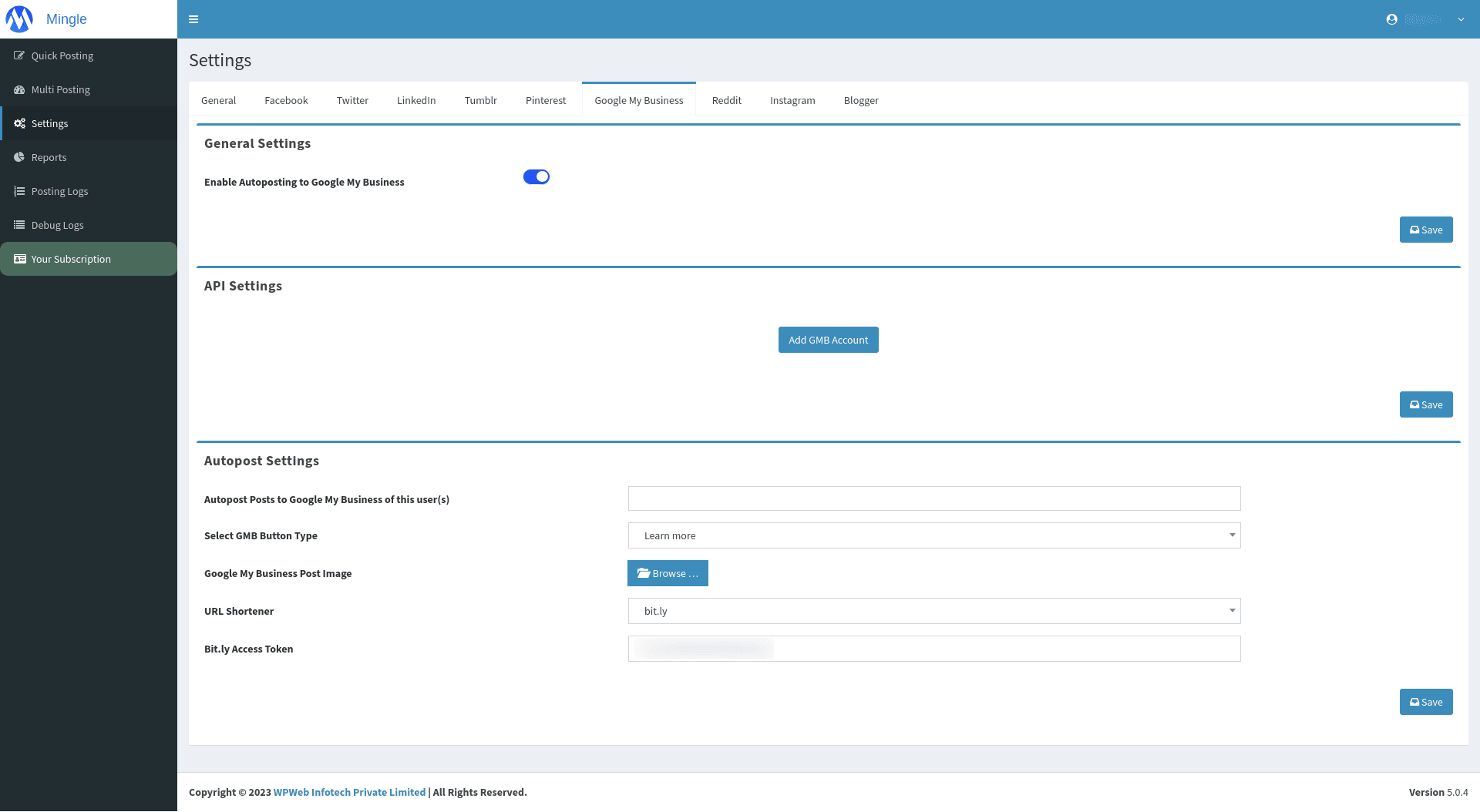Expand the user menu chevron top right

point(1461,19)
